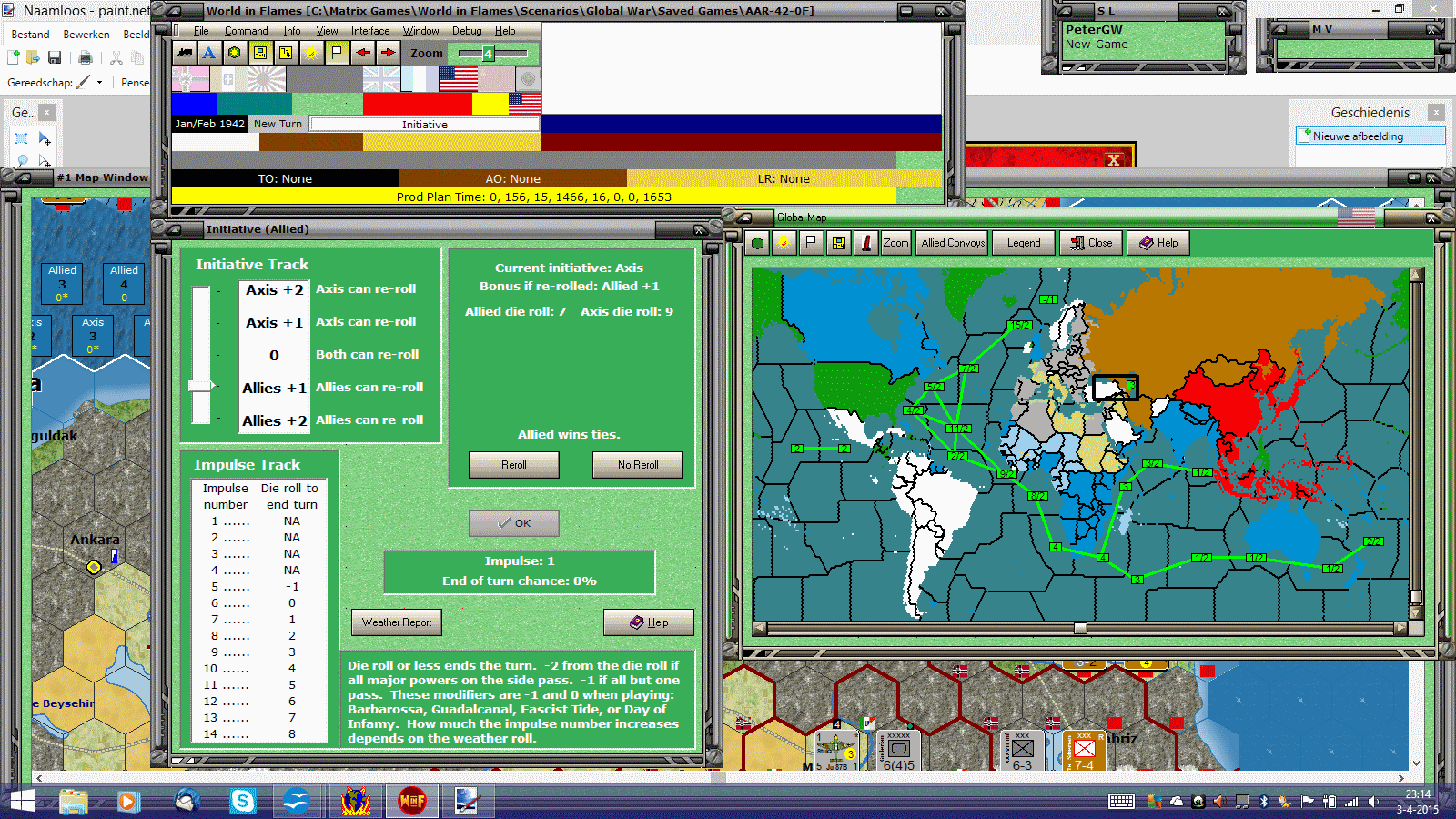Click Help button in the Initiative dialog

[x=649, y=622]
